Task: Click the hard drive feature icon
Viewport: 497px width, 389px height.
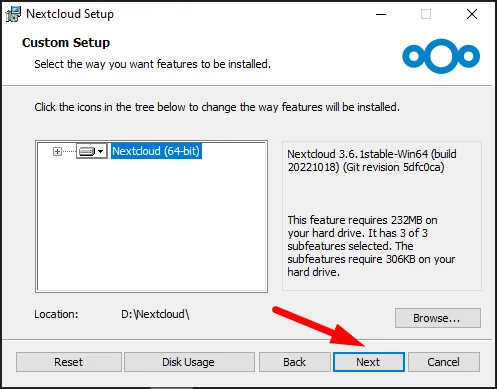Action: [87, 151]
